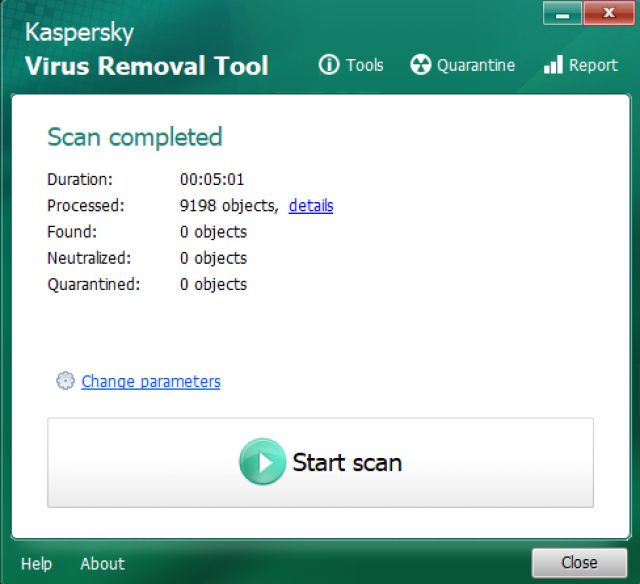Click the Kaspersky Virus Removal Tool title
The image size is (640, 584).
pos(146,50)
